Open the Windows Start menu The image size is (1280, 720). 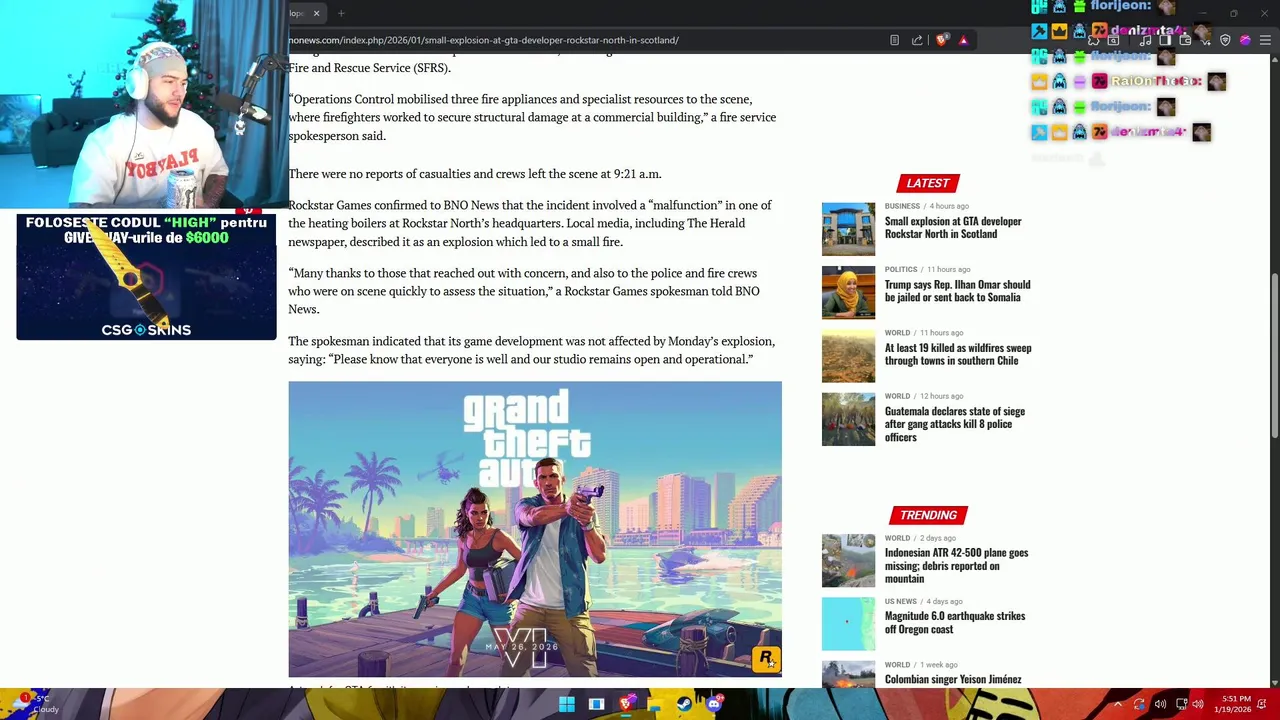pyautogui.click(x=567, y=704)
